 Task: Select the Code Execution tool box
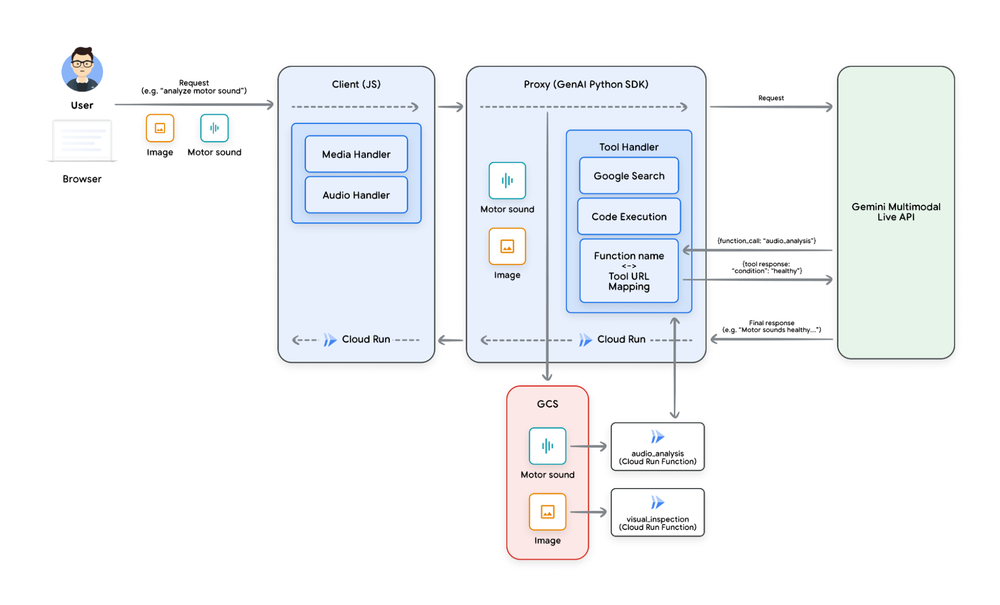[629, 216]
